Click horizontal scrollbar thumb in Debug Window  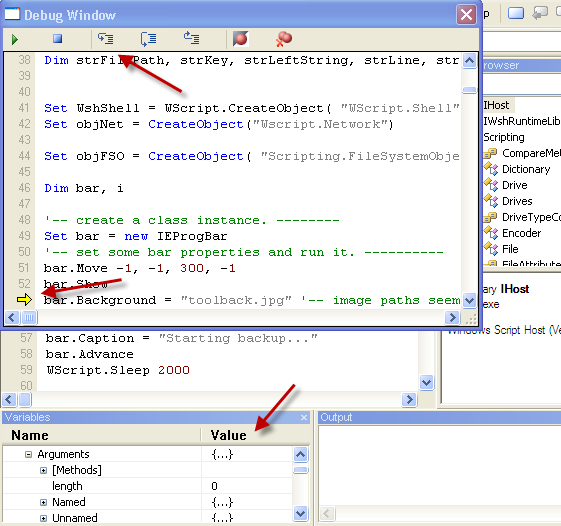point(29,317)
